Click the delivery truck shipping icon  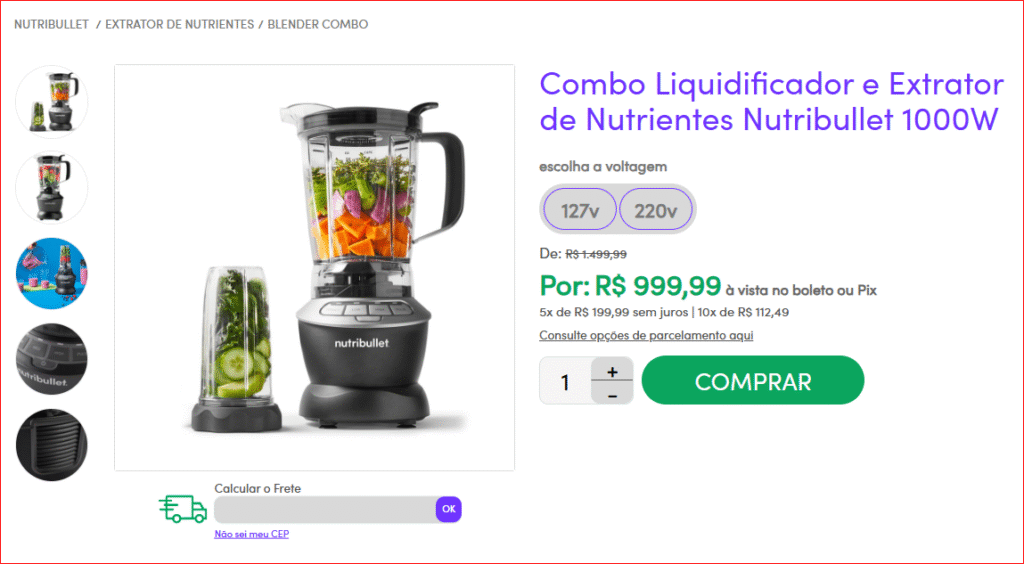click(x=183, y=509)
